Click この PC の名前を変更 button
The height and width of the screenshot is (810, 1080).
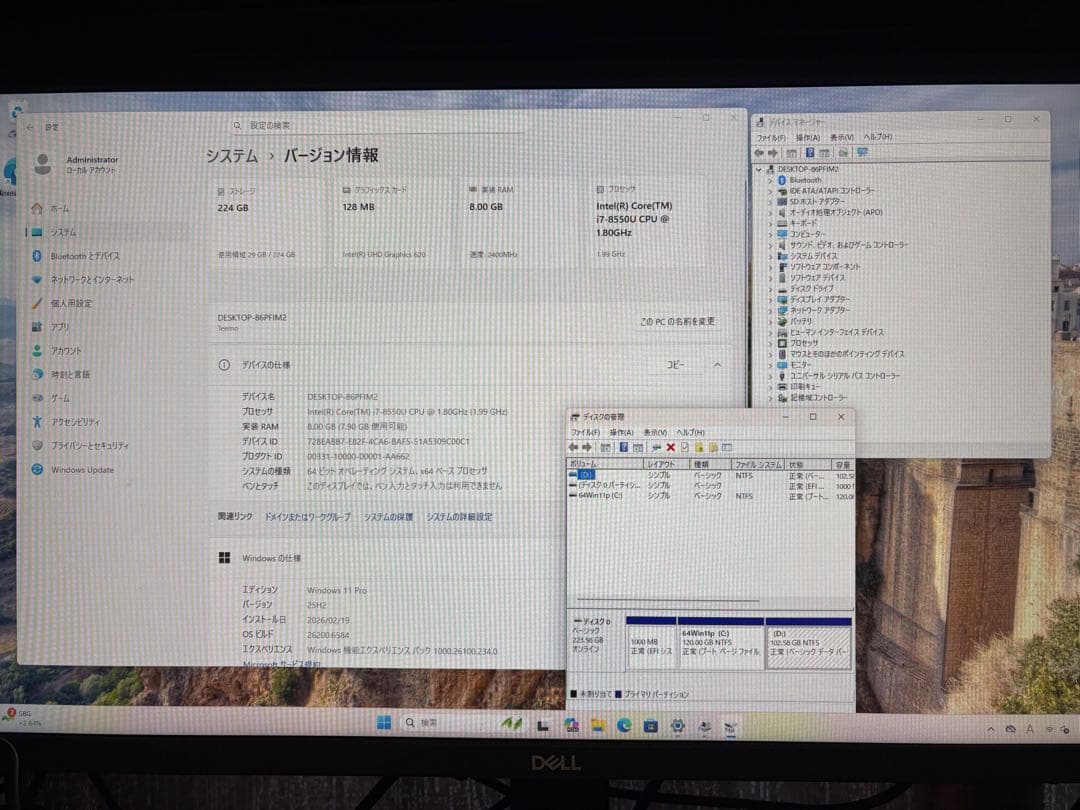tap(677, 322)
